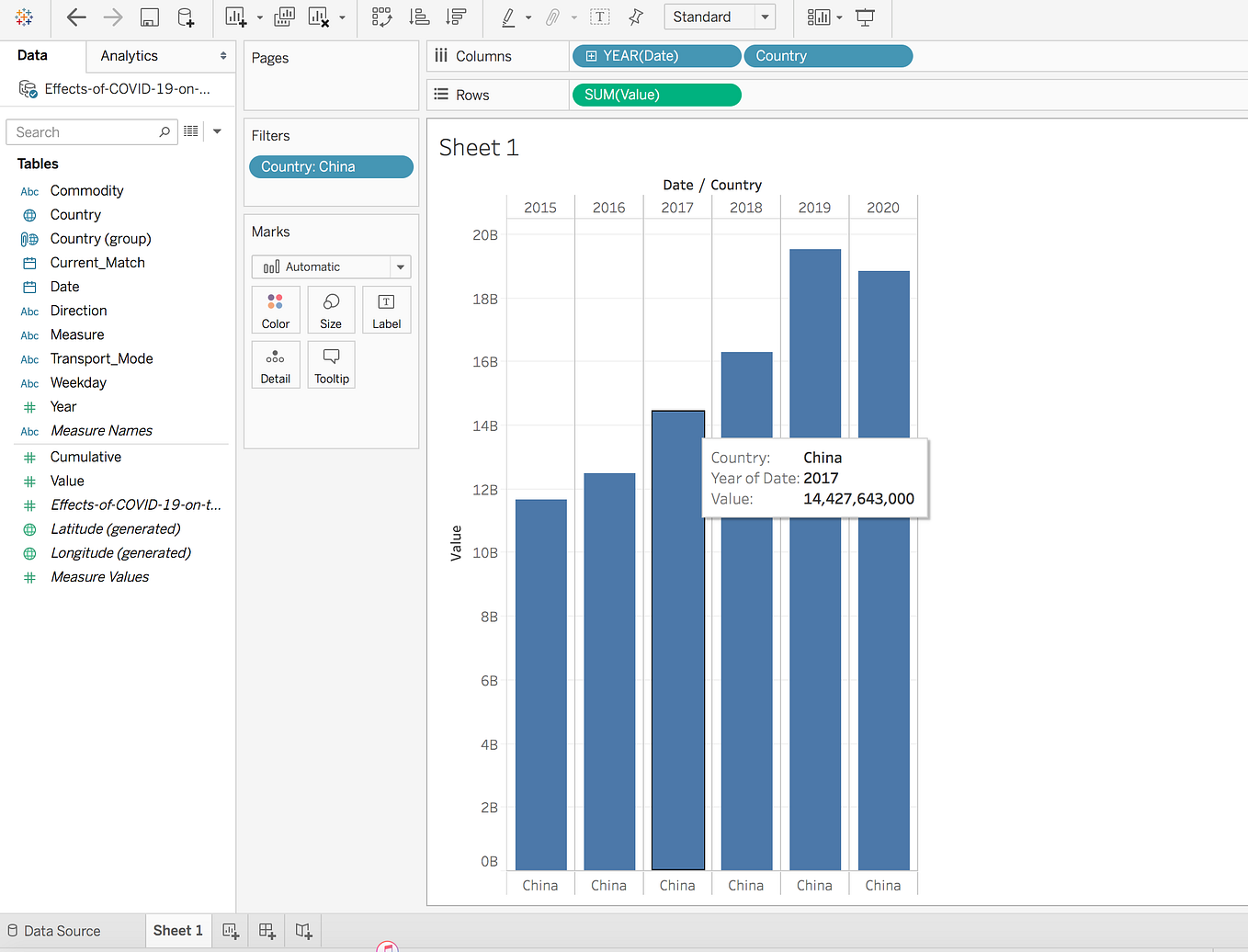Open a new worksheet from the toolbar
1248x952 pixels.
(233, 17)
